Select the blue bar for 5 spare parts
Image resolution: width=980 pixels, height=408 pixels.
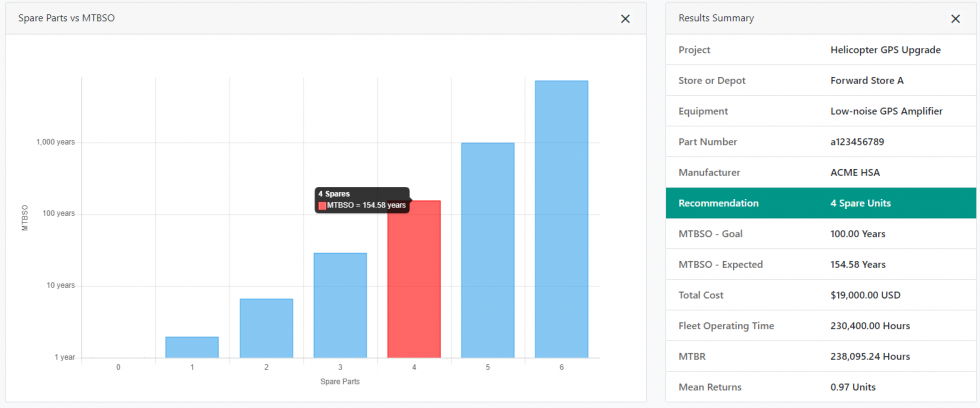(x=488, y=250)
